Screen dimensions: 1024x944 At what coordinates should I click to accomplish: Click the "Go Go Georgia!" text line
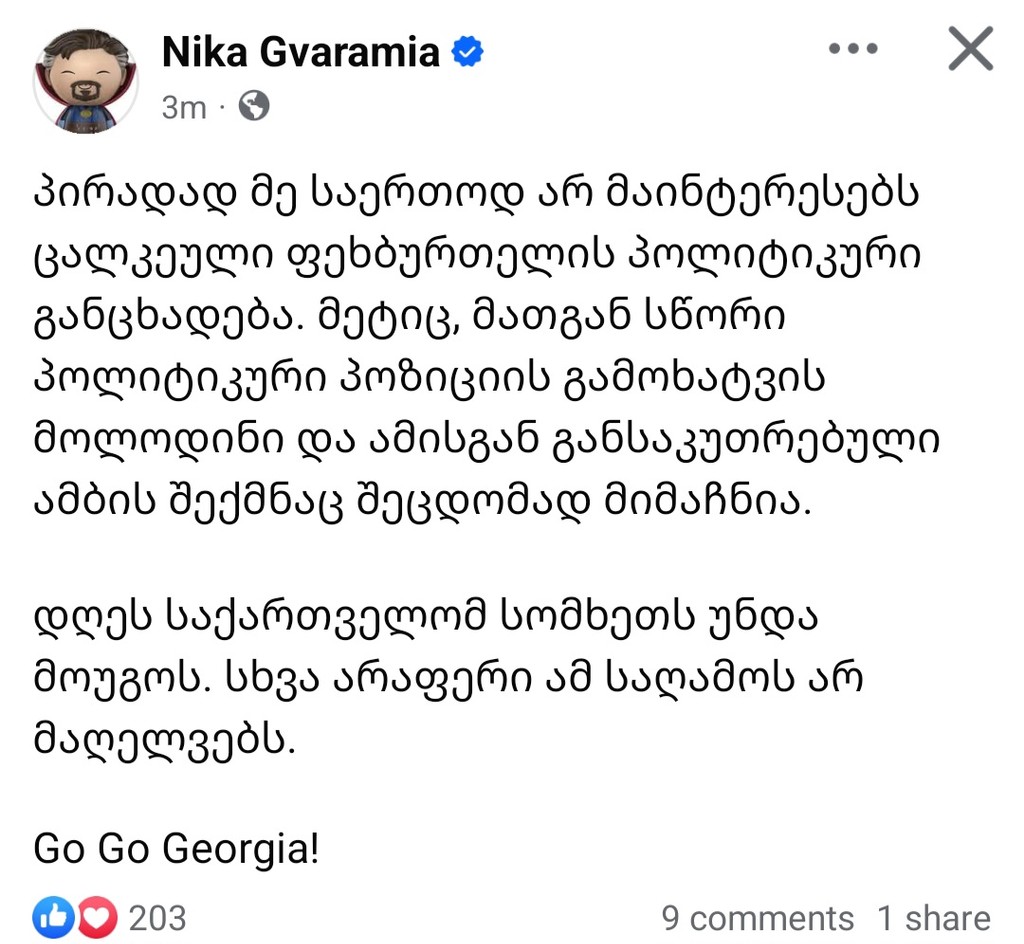click(176, 849)
